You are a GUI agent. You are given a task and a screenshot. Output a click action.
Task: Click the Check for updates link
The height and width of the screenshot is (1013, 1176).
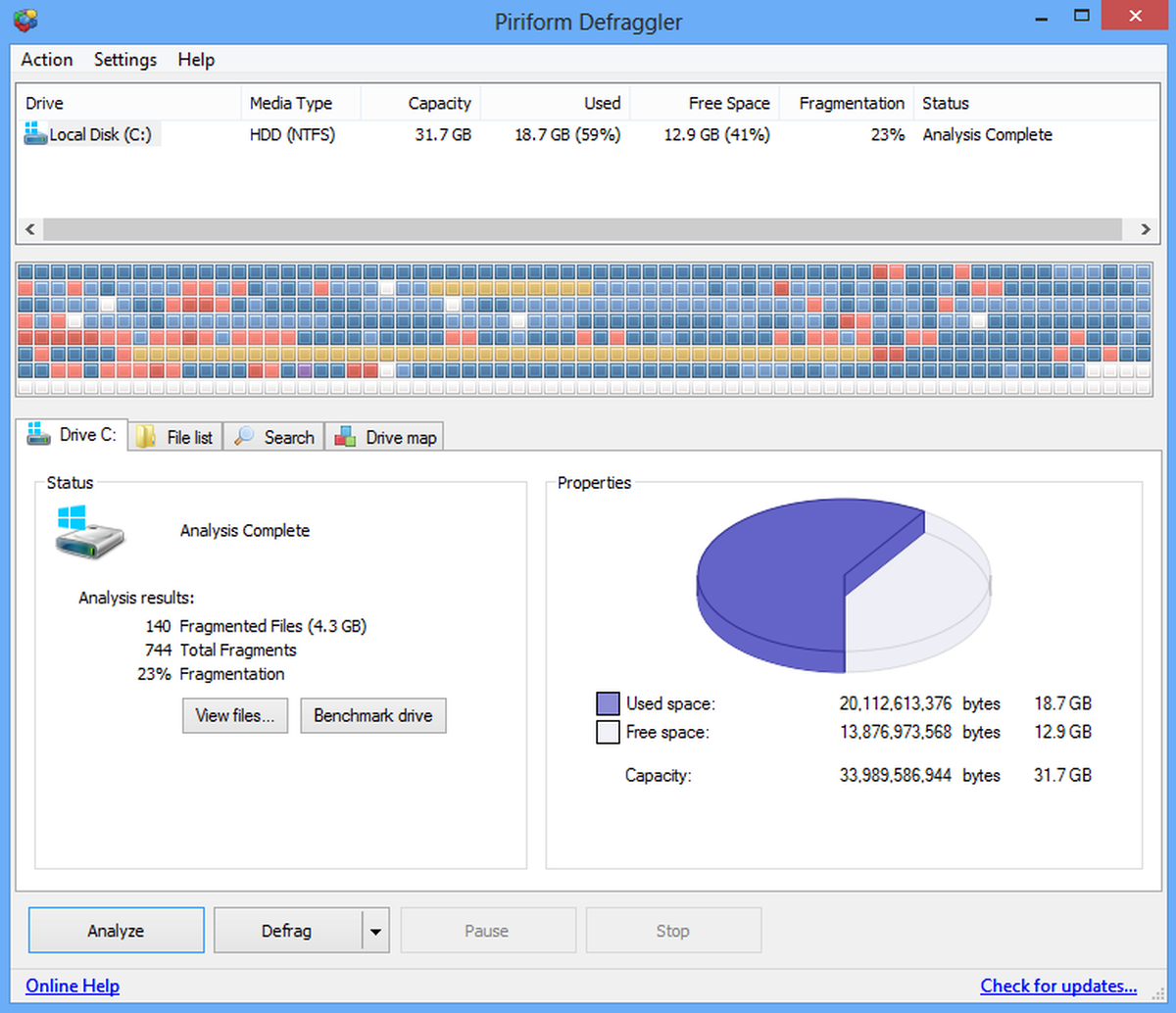[1058, 986]
